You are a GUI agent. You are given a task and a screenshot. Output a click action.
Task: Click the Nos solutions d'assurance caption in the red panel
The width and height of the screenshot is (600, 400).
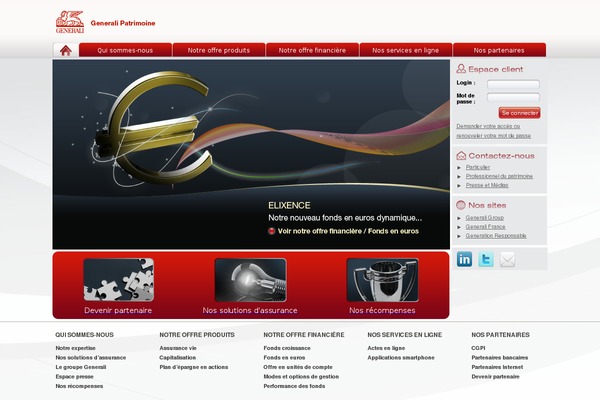coord(250,310)
